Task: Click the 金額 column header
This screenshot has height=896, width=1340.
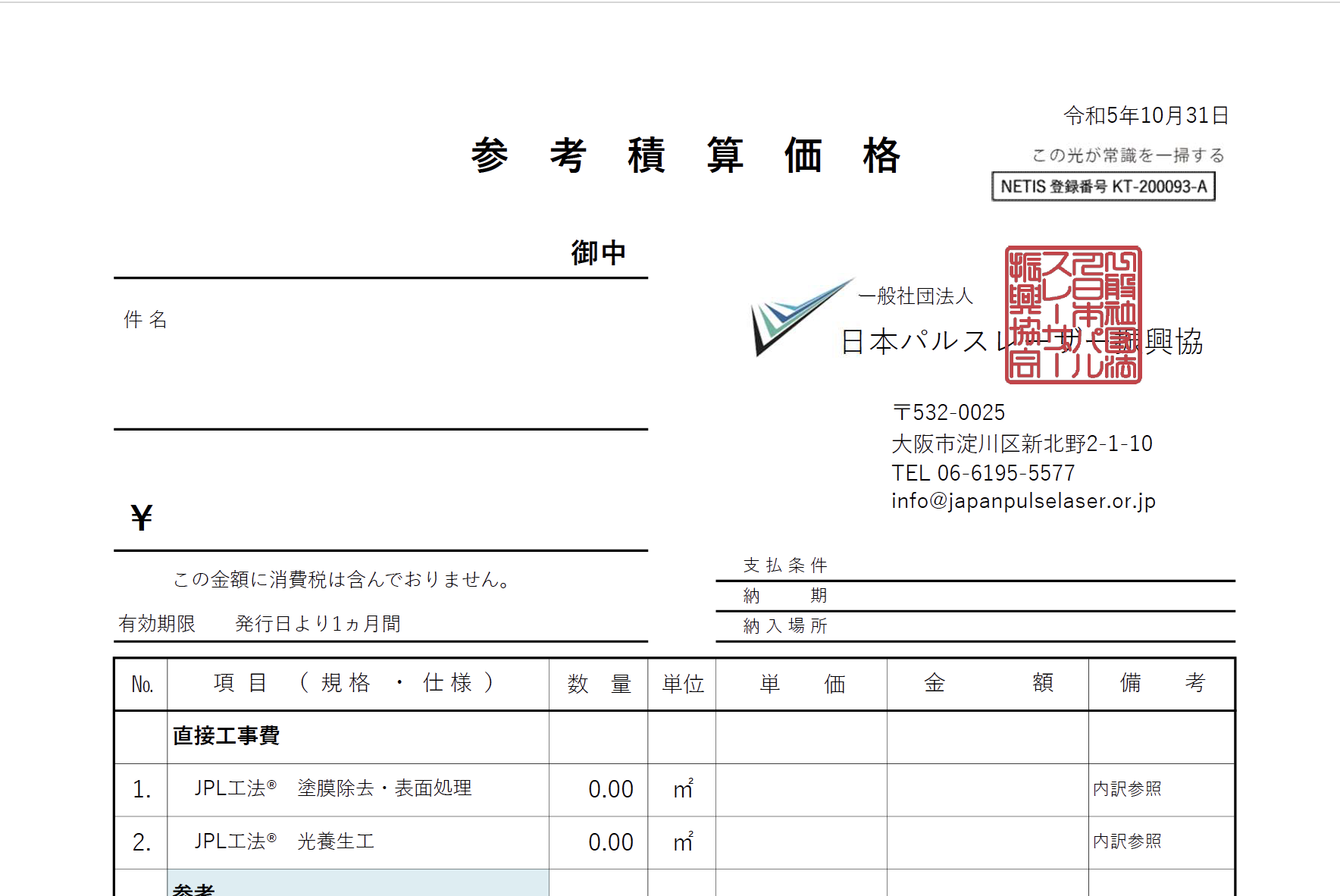Action: pos(987,684)
